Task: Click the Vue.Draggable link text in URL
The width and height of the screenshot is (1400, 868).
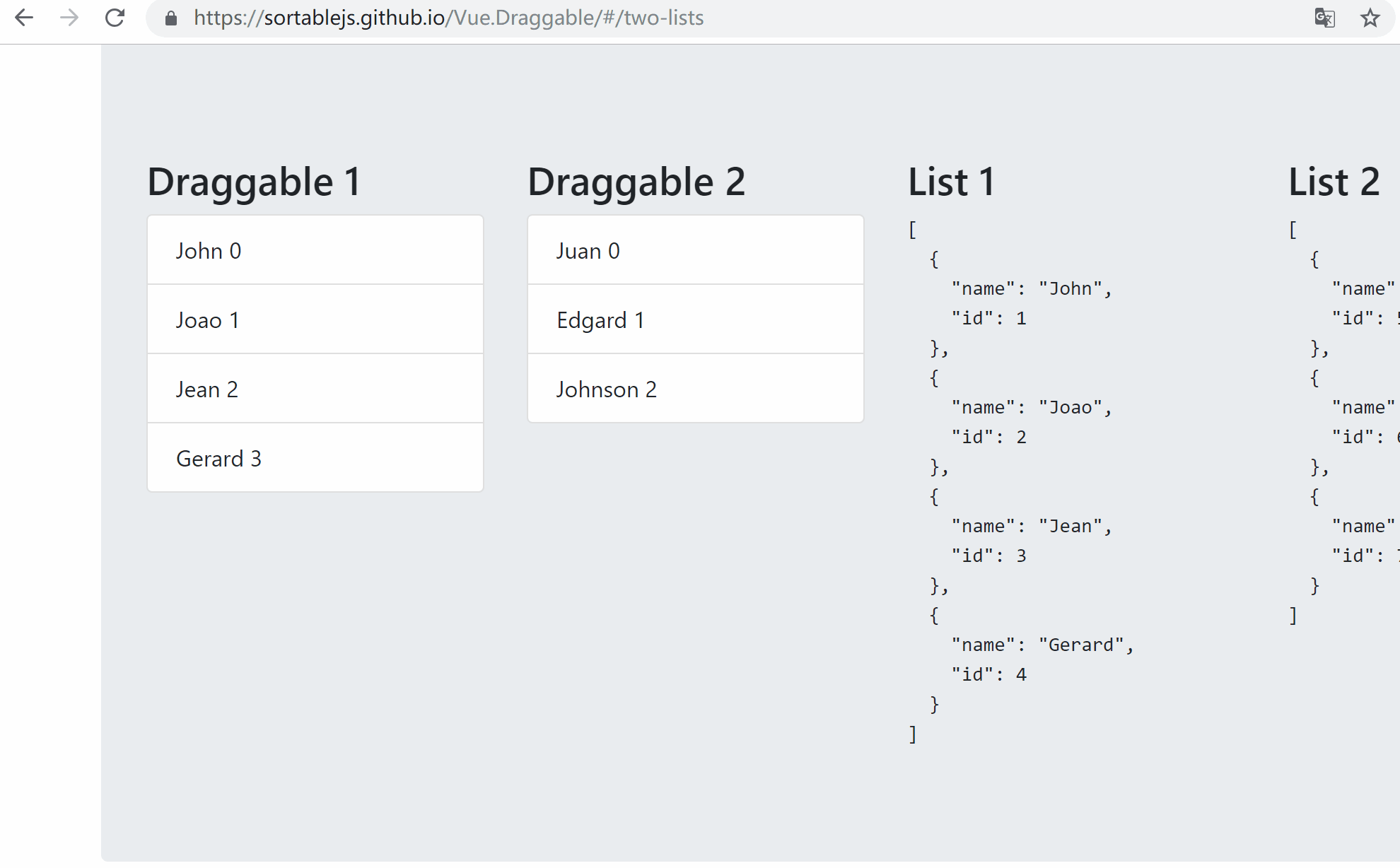Action: 527,18
